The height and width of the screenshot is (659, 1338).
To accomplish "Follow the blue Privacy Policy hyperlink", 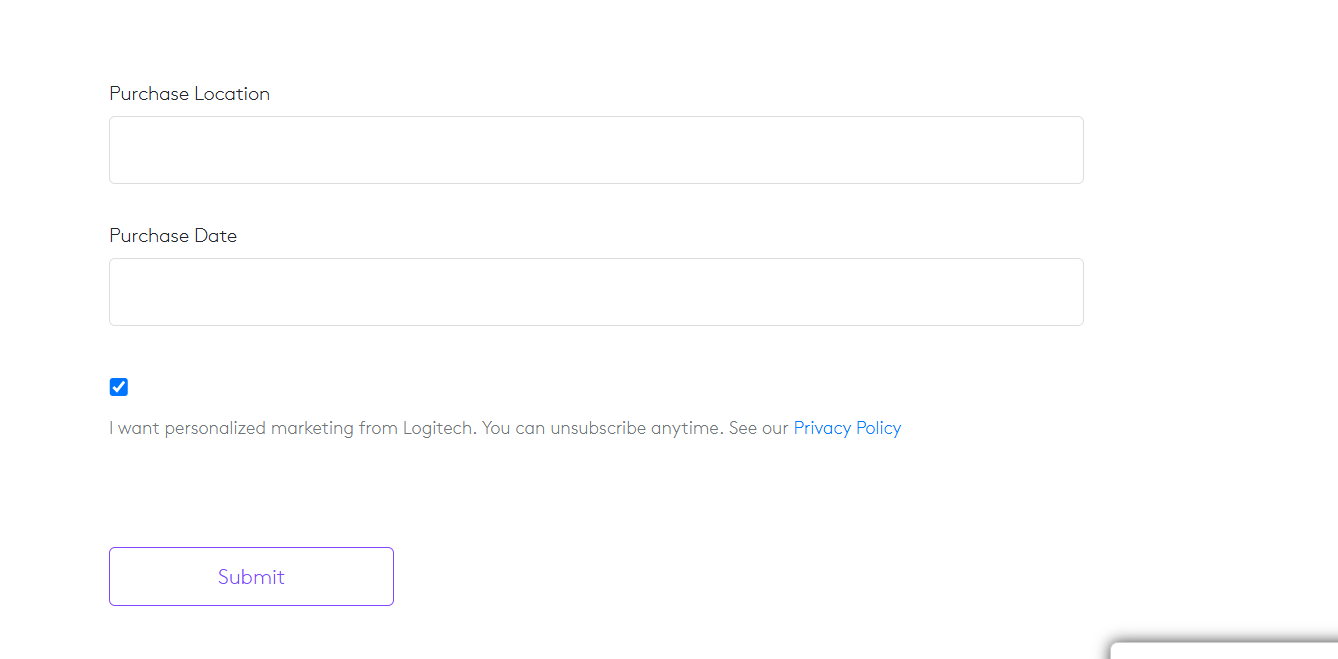I will coord(847,428).
